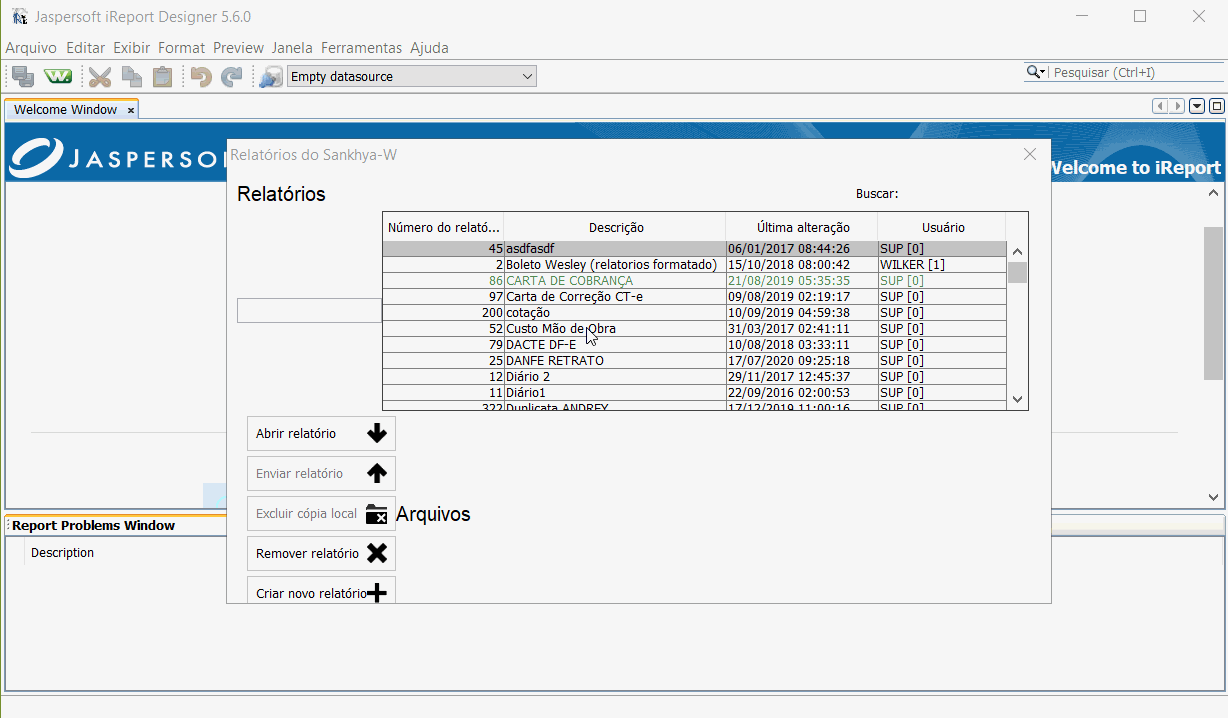
Task: Open the Ajuda menu
Action: click(x=429, y=48)
